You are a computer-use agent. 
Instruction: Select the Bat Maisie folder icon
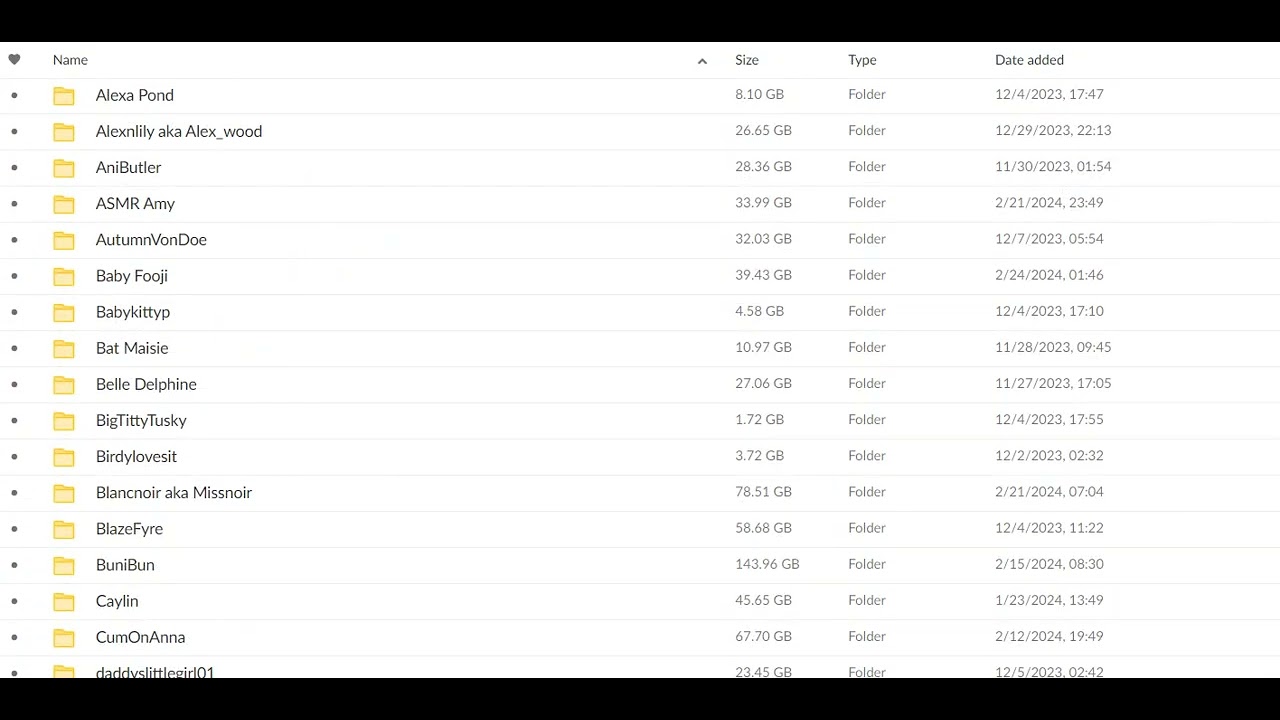[64, 349]
